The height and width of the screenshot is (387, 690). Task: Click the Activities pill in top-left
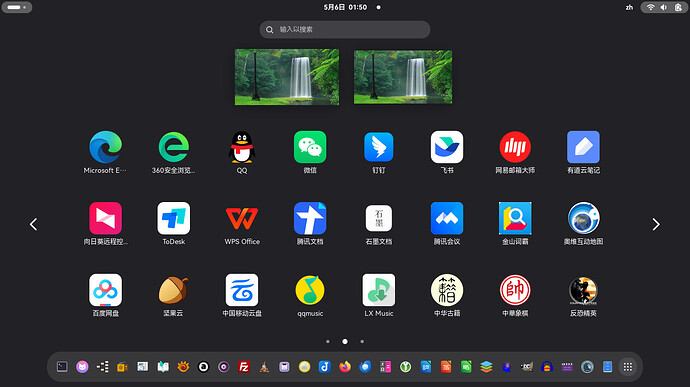click(x=17, y=7)
